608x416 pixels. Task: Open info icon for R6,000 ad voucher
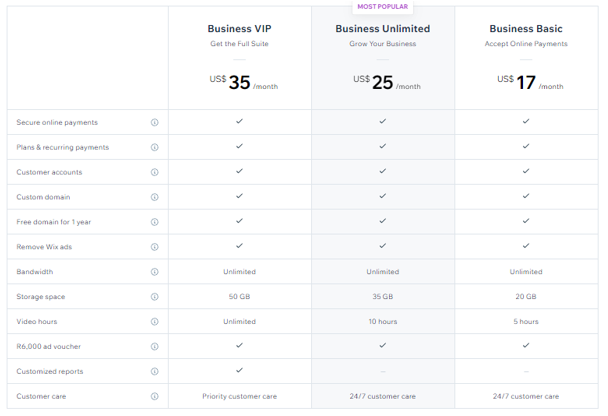click(x=154, y=346)
